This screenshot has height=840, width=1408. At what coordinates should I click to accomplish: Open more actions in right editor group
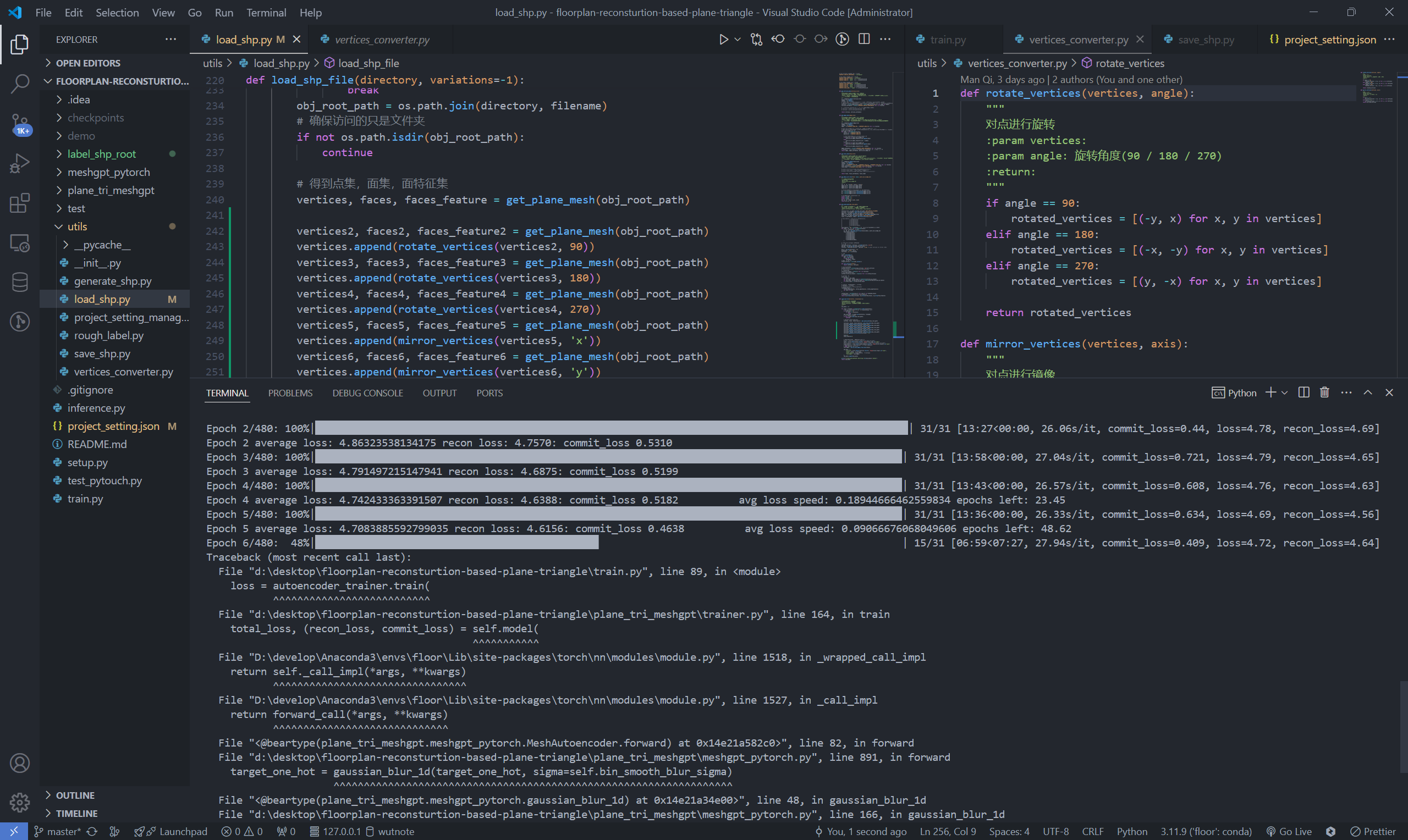click(x=1389, y=39)
